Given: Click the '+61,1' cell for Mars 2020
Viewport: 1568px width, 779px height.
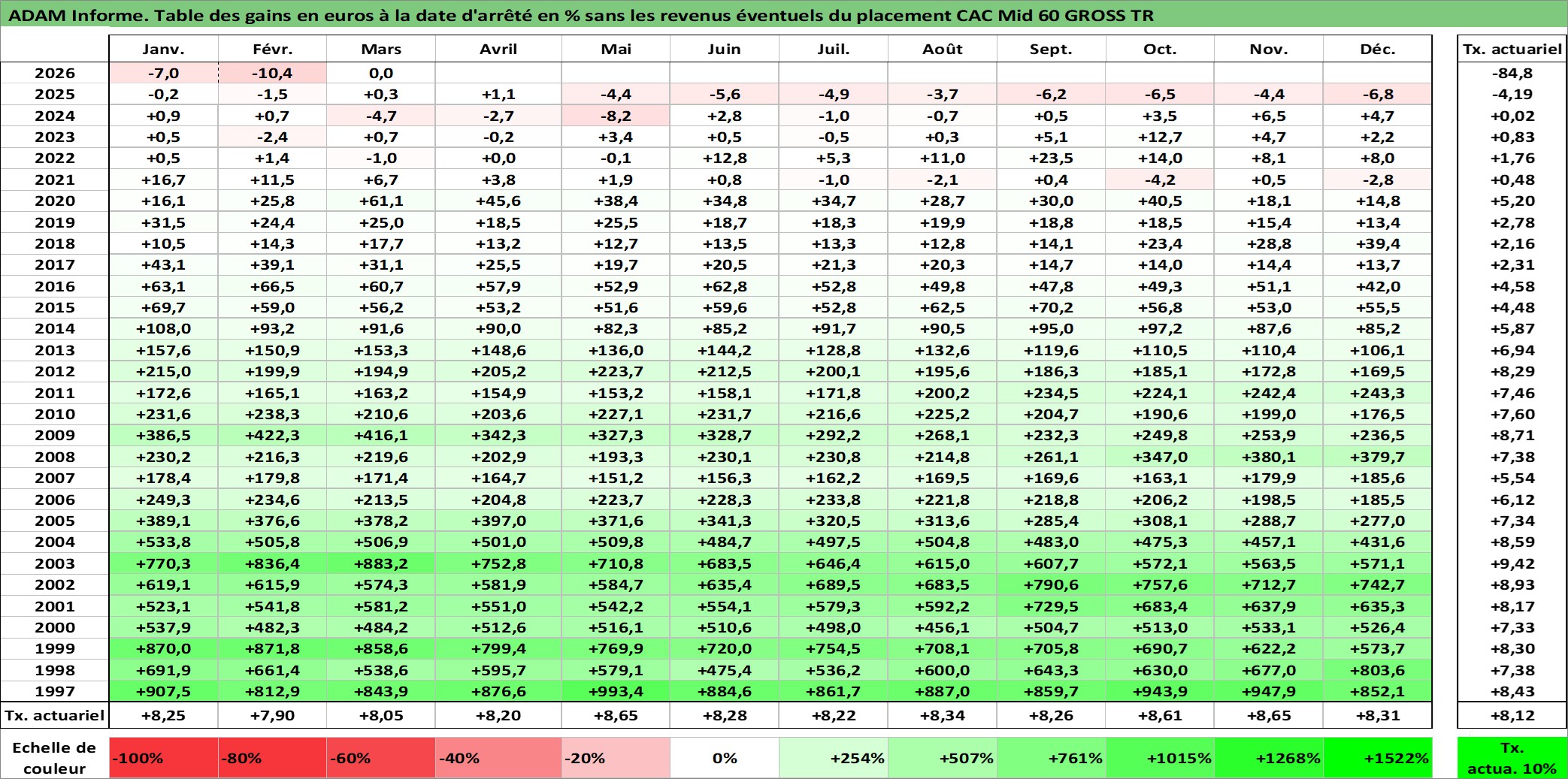Looking at the screenshot, I should point(381,201).
